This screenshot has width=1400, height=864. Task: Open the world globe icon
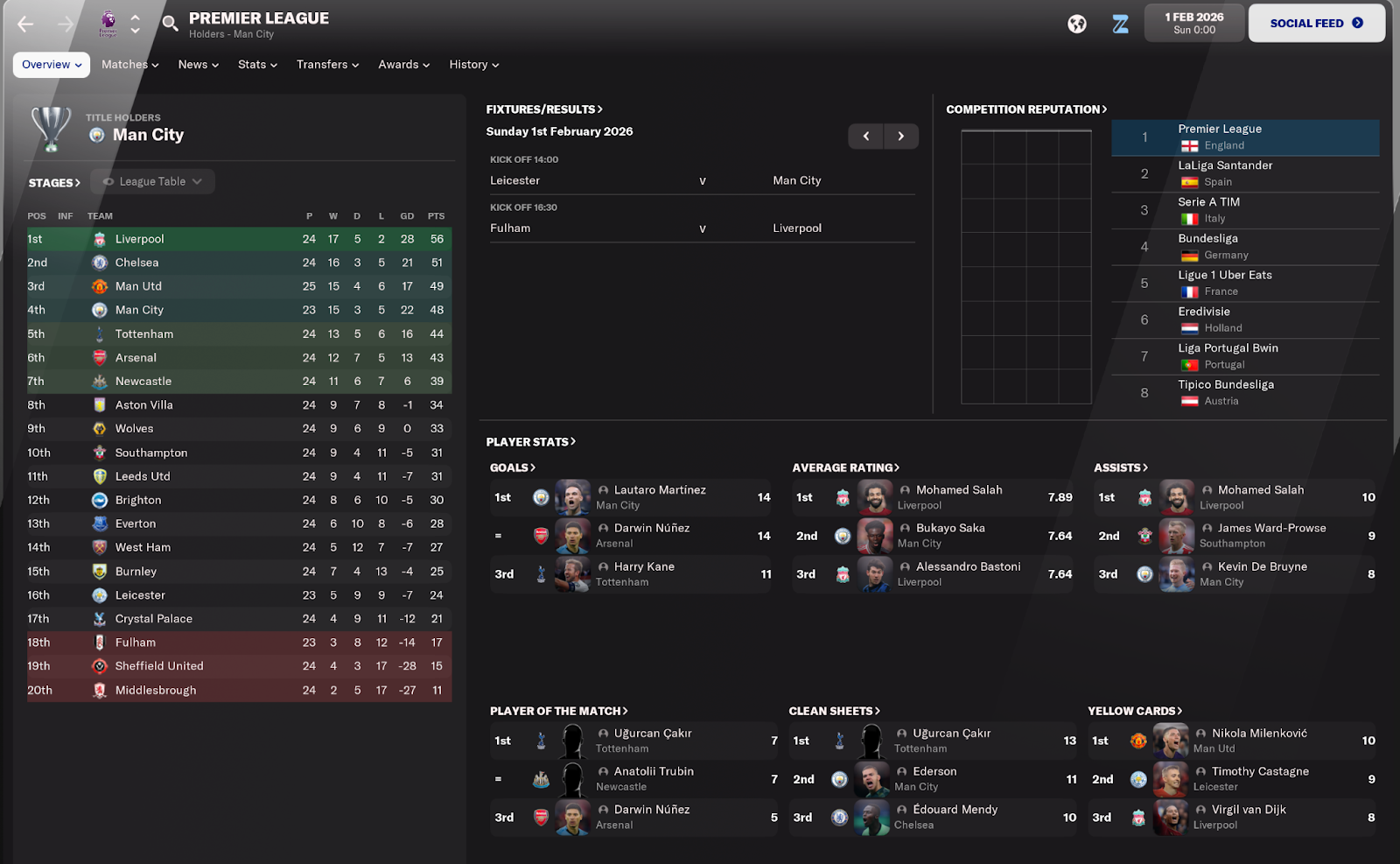[1077, 24]
